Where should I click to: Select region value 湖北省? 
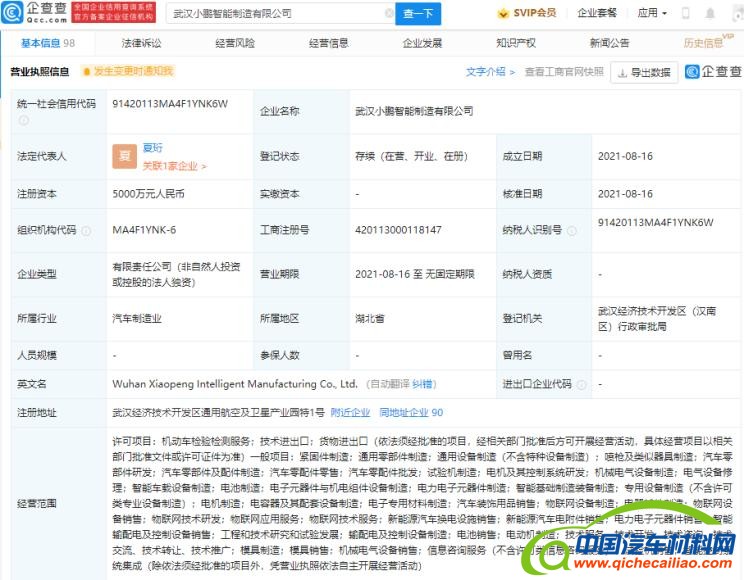coord(370,318)
